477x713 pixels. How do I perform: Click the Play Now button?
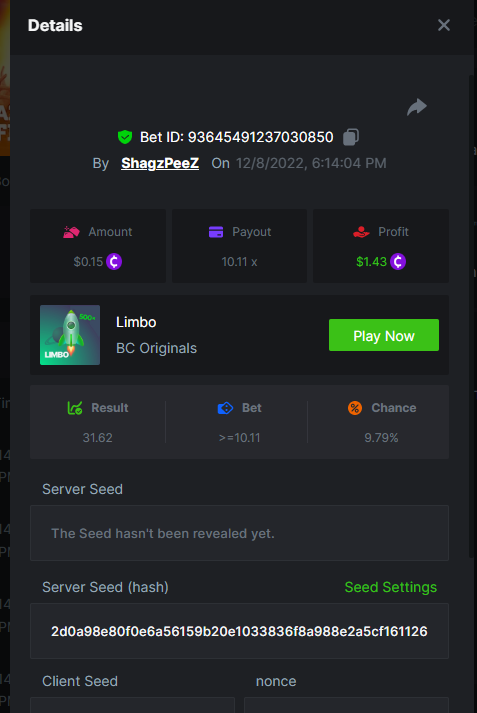[x=384, y=335]
